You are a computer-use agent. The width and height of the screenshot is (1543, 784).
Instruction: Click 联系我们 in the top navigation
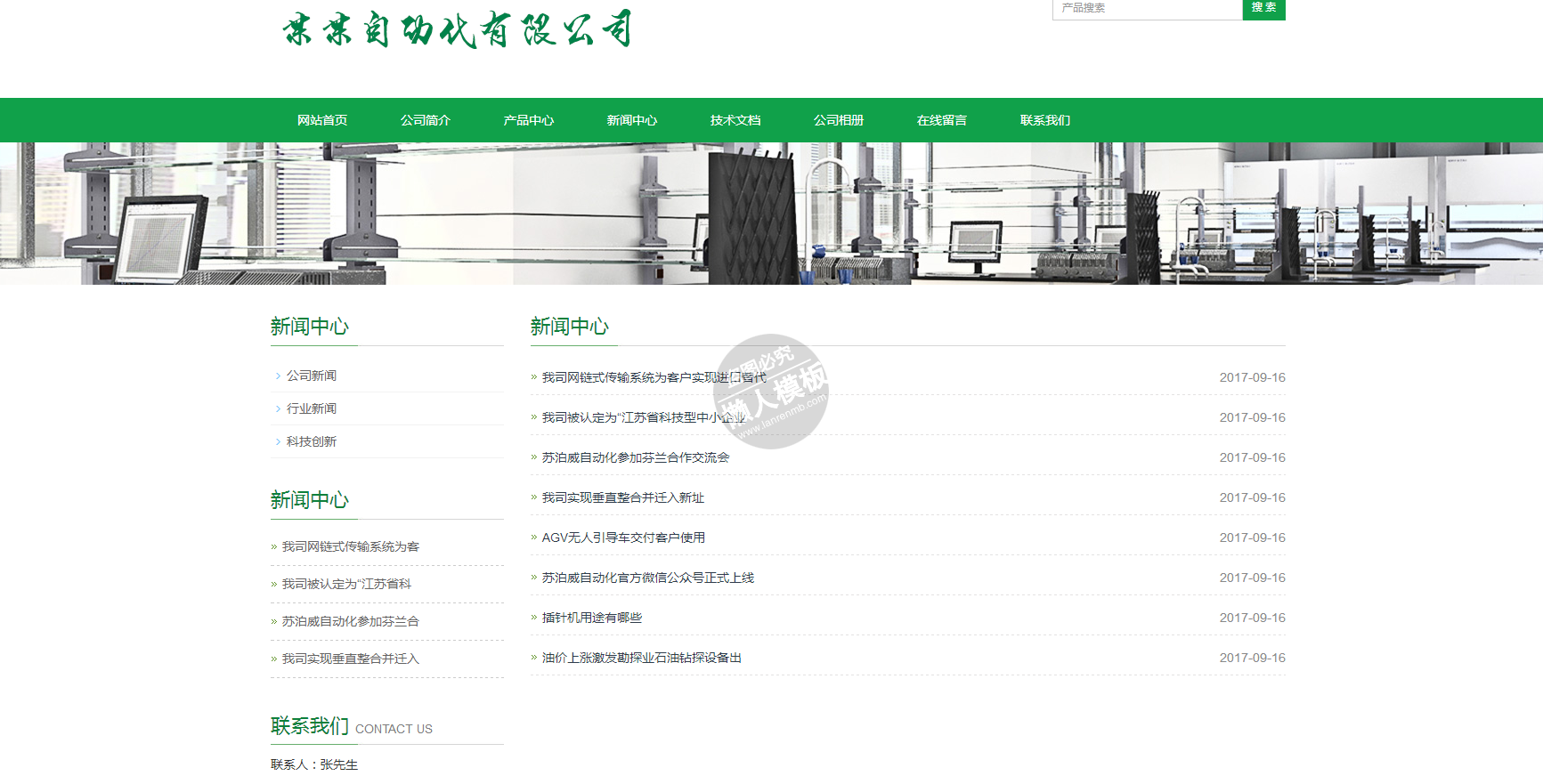(1045, 120)
